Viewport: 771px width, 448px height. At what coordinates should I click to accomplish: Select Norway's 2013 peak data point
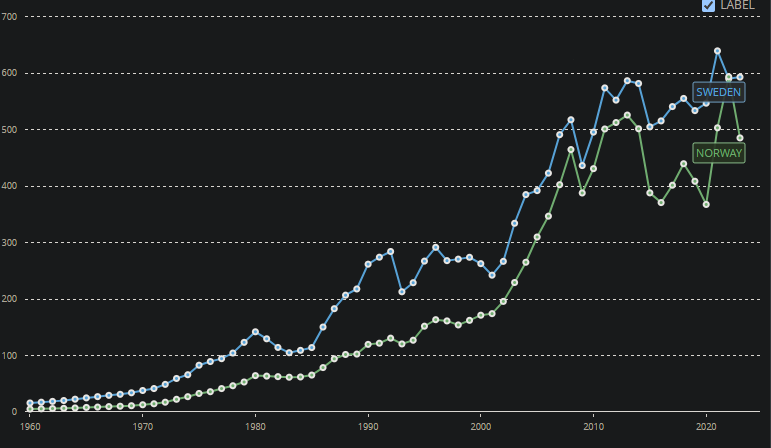pyautogui.click(x=627, y=115)
